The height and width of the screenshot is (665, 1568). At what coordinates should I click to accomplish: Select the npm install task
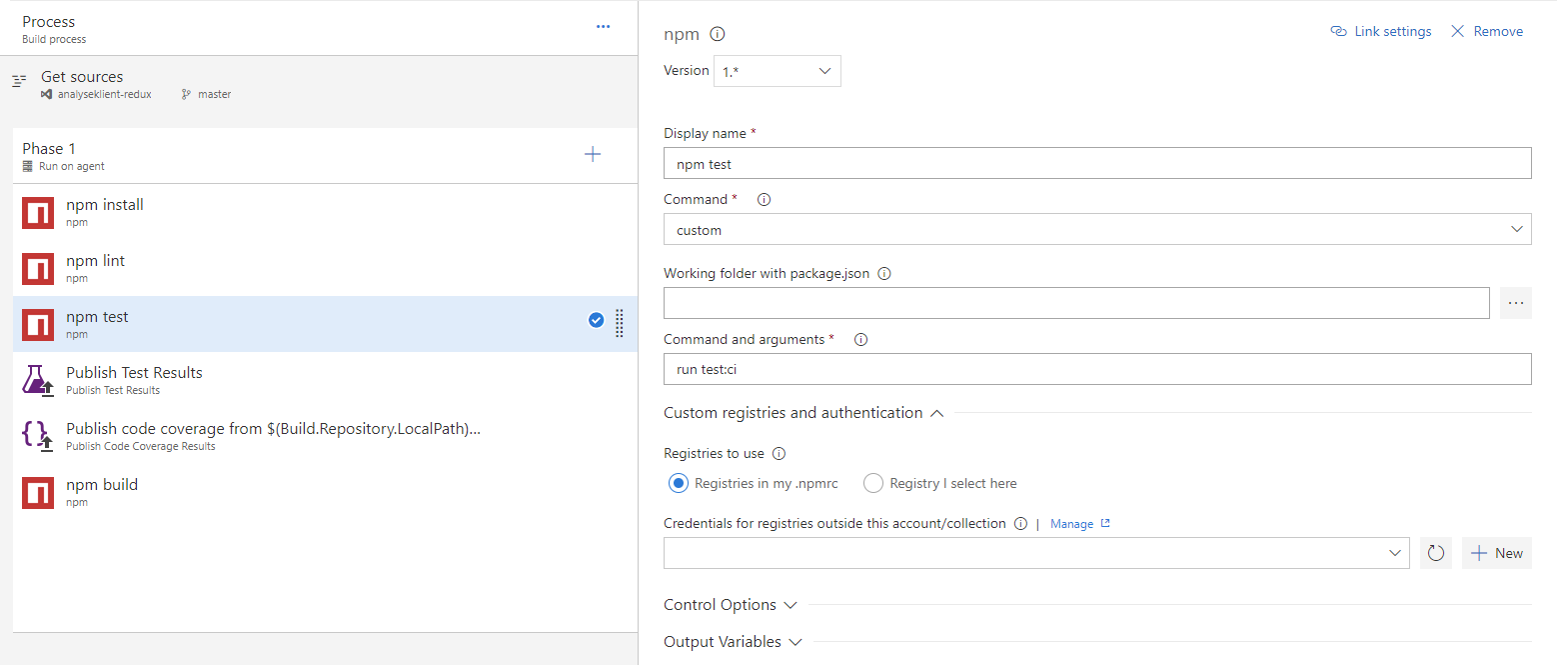105,212
